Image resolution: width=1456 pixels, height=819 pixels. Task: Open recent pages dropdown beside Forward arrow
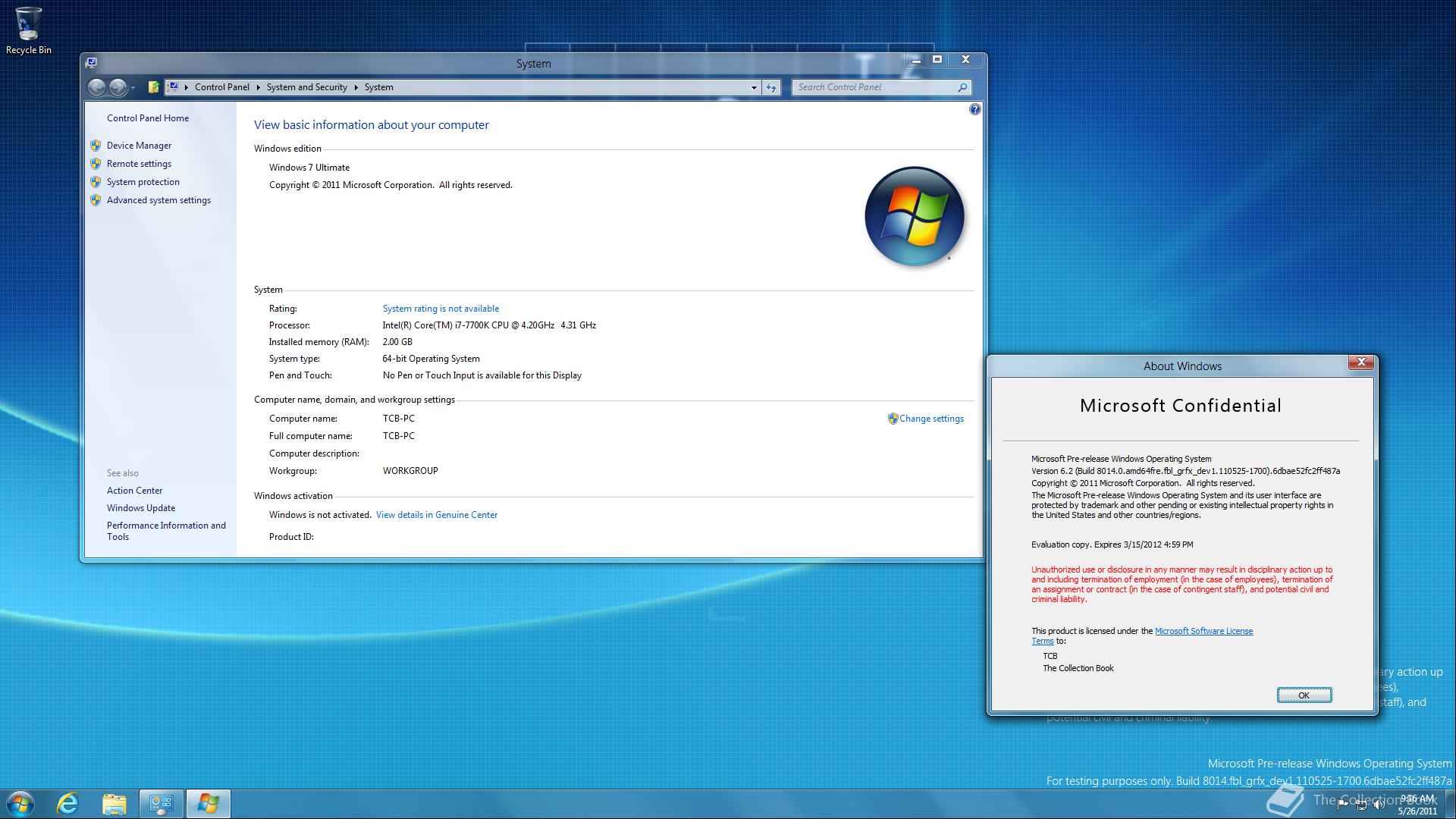pos(133,88)
